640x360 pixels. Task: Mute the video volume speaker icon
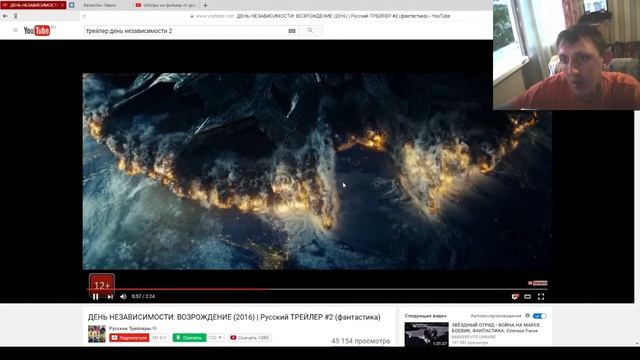click(123, 297)
